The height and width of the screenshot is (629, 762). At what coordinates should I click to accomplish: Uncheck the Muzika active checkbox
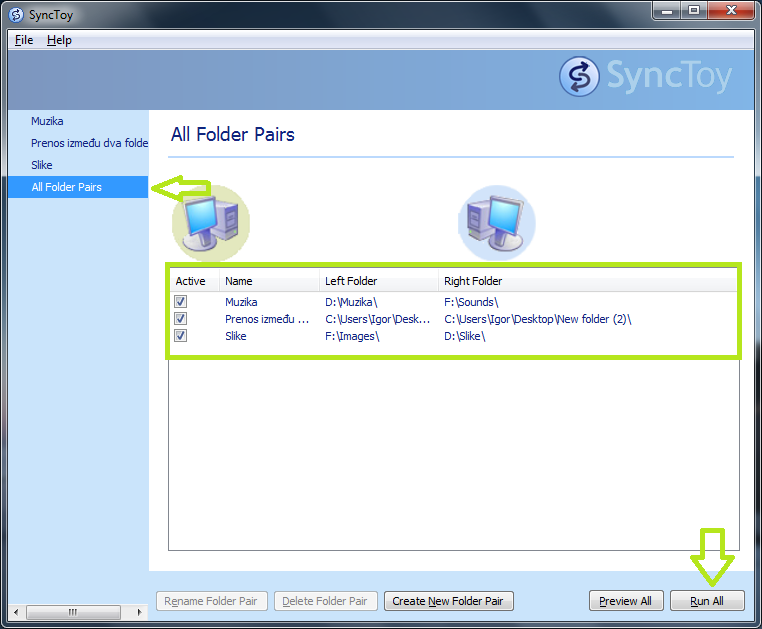pos(181,302)
